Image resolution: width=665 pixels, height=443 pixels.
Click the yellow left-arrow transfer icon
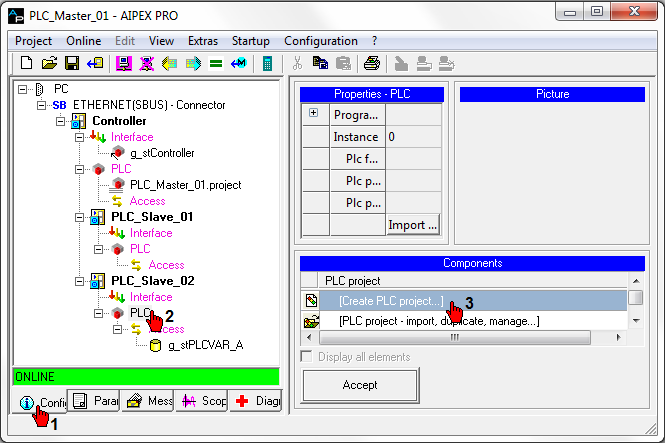tap(170, 64)
